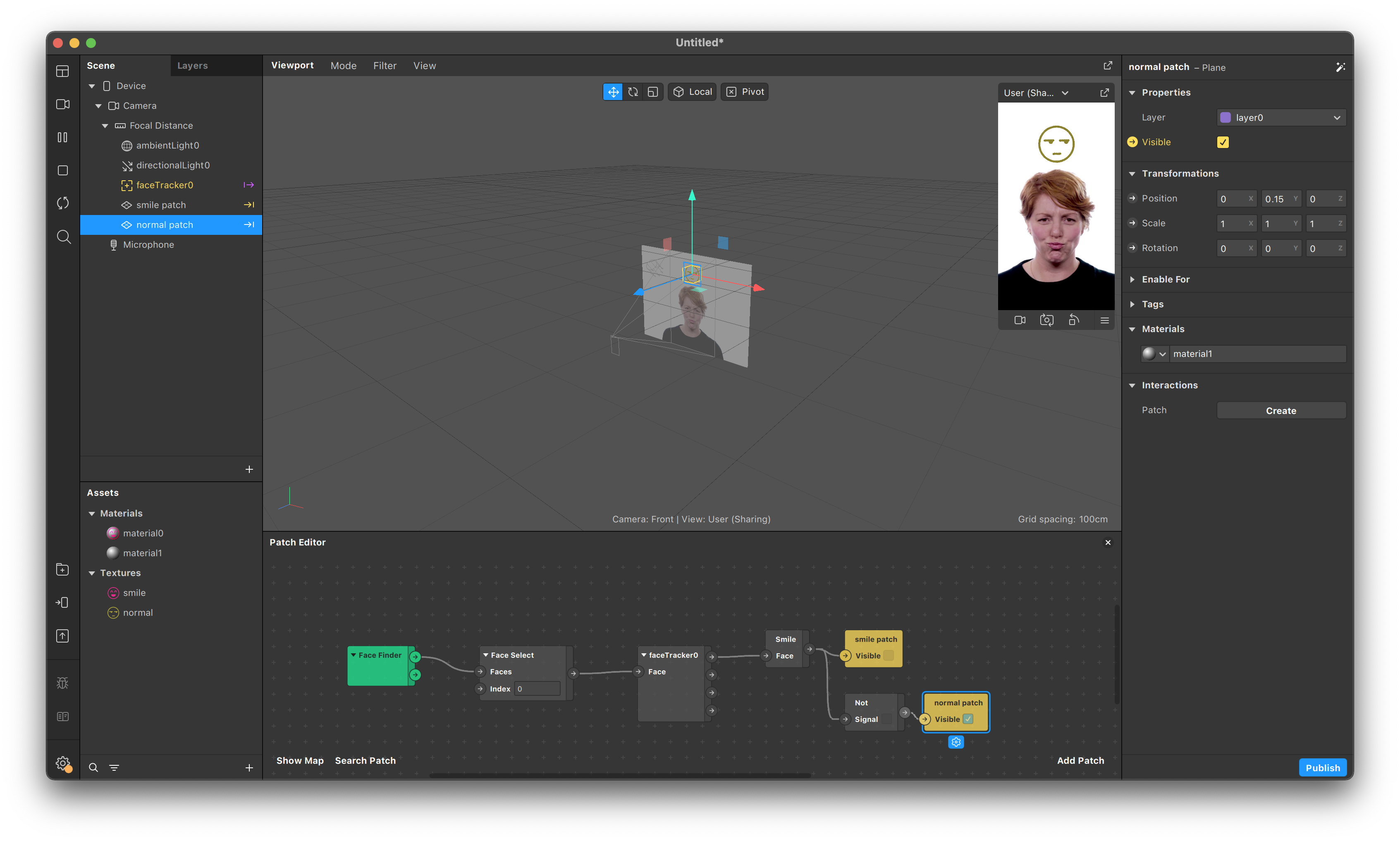Uncheck the Visible checkbox in Properties
This screenshot has width=1400, height=841.
[x=1223, y=142]
